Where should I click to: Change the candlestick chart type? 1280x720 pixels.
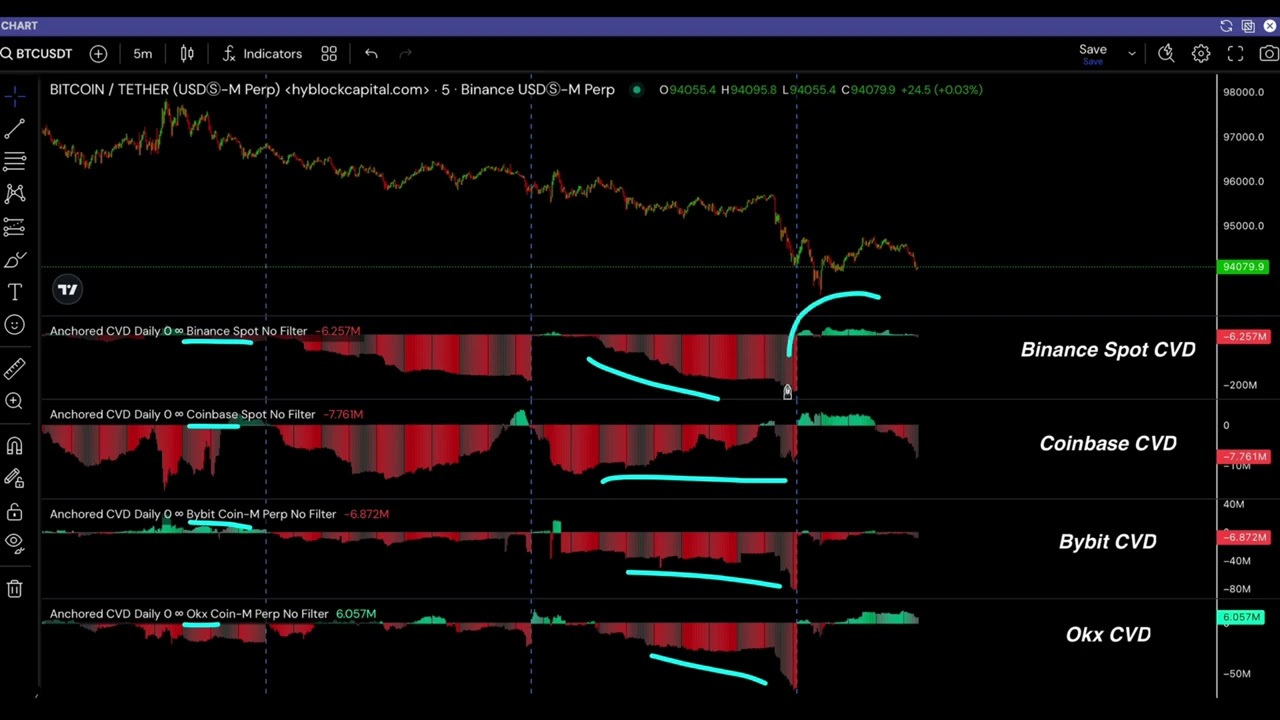pos(187,54)
